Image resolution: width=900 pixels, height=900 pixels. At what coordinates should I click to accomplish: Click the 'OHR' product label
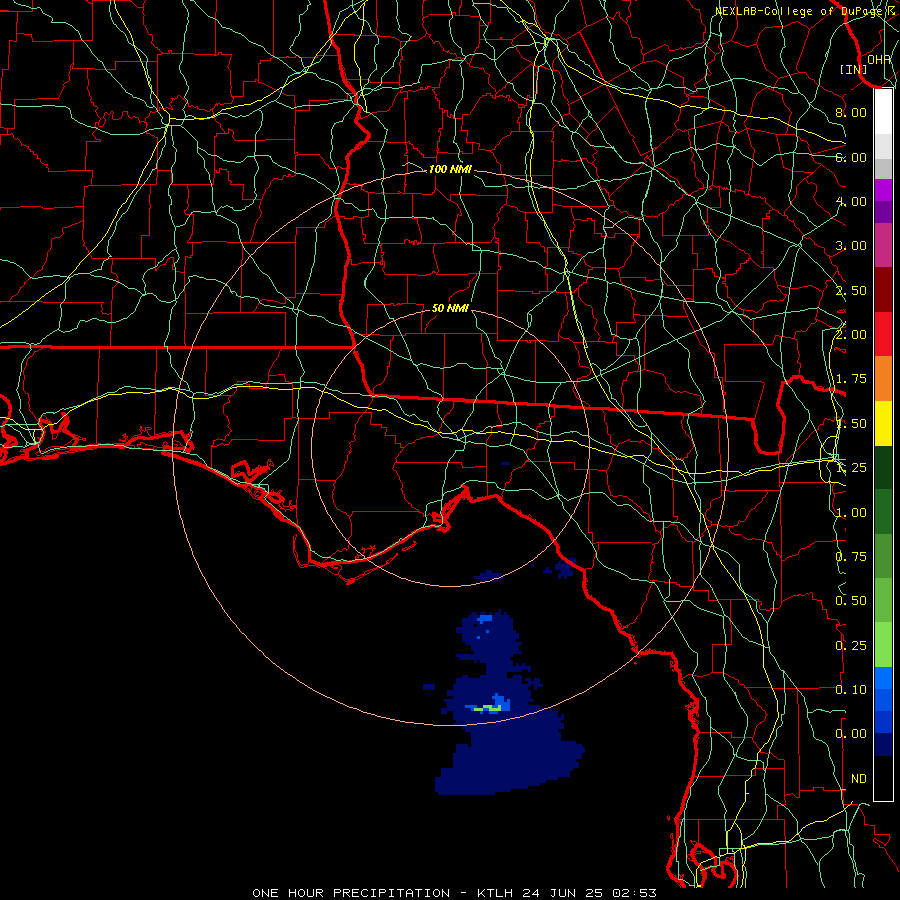[879, 59]
